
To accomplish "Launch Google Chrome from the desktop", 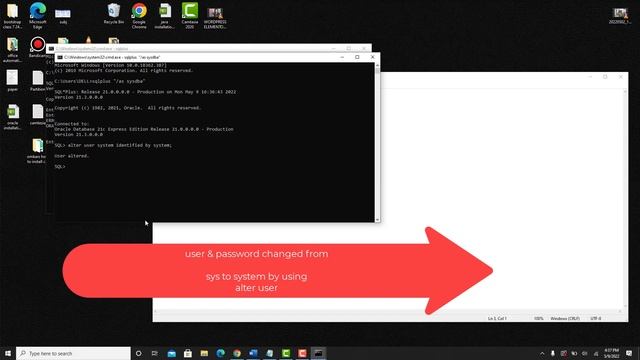I will [x=139, y=16].
